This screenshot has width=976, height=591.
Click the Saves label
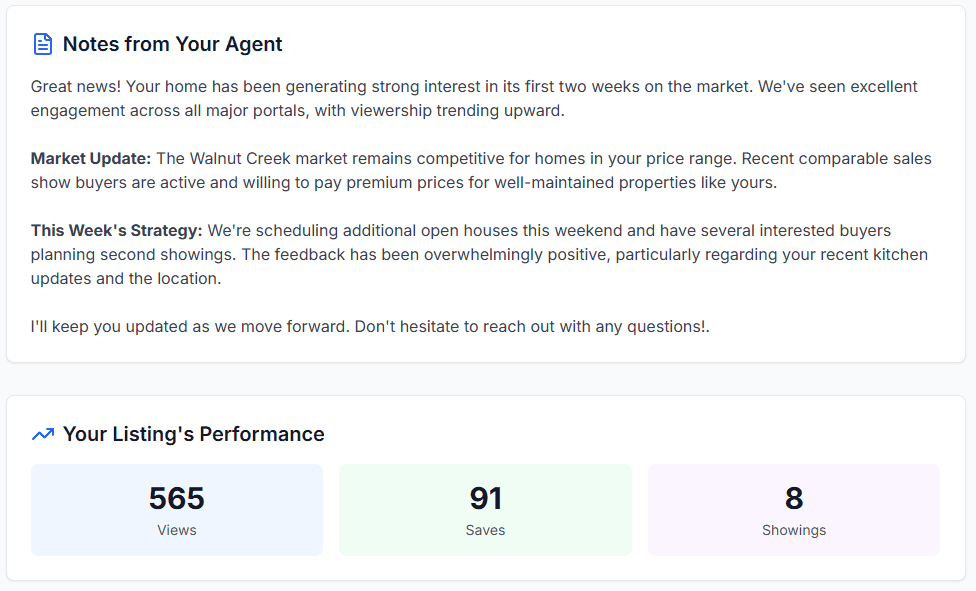coord(486,530)
